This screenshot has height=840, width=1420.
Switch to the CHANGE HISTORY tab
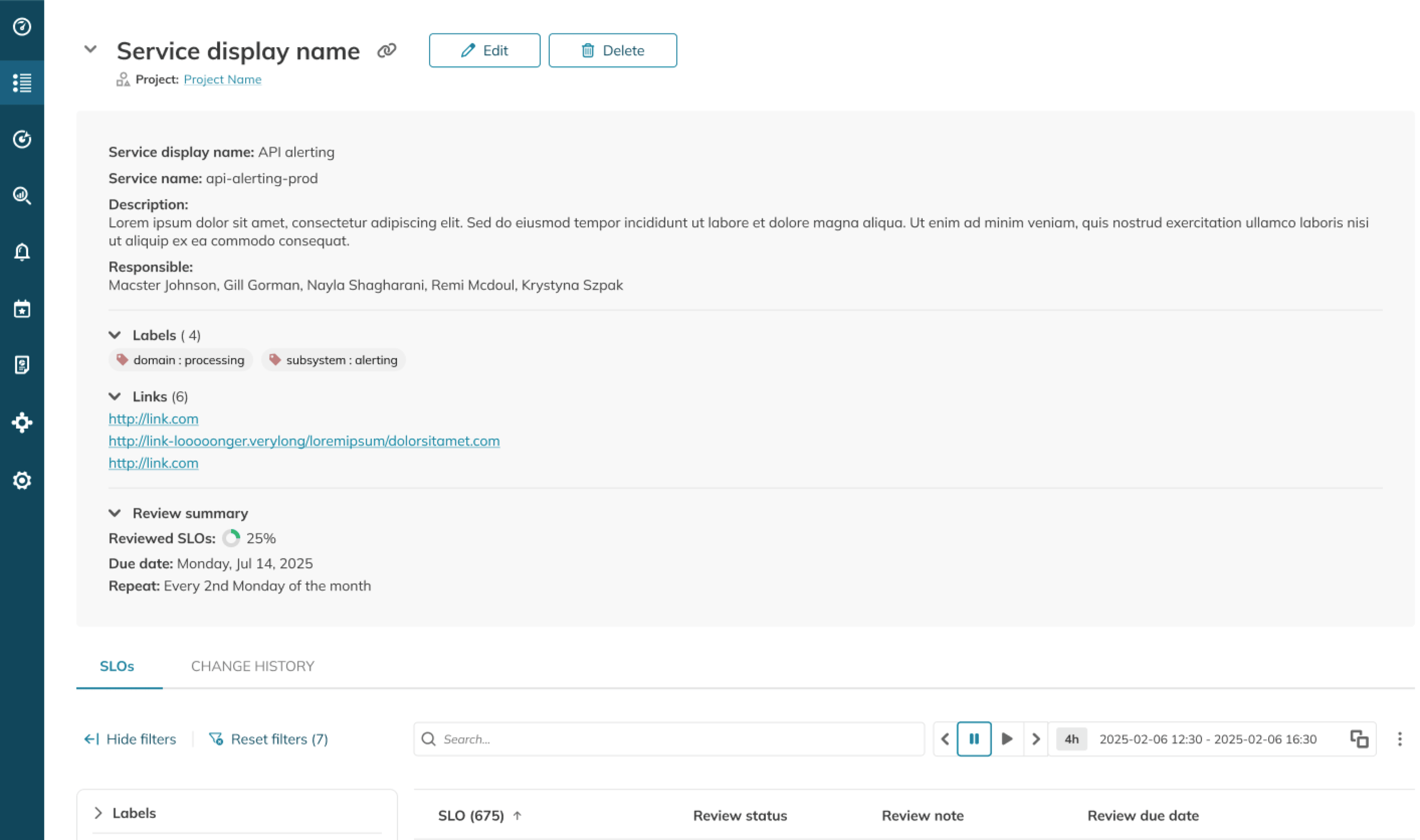[x=252, y=666]
